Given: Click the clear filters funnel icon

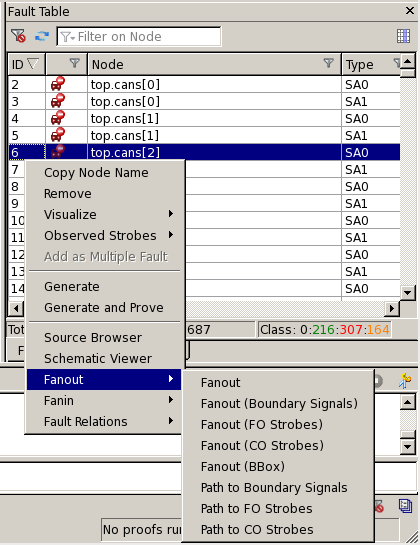Looking at the screenshot, I should 18,36.
